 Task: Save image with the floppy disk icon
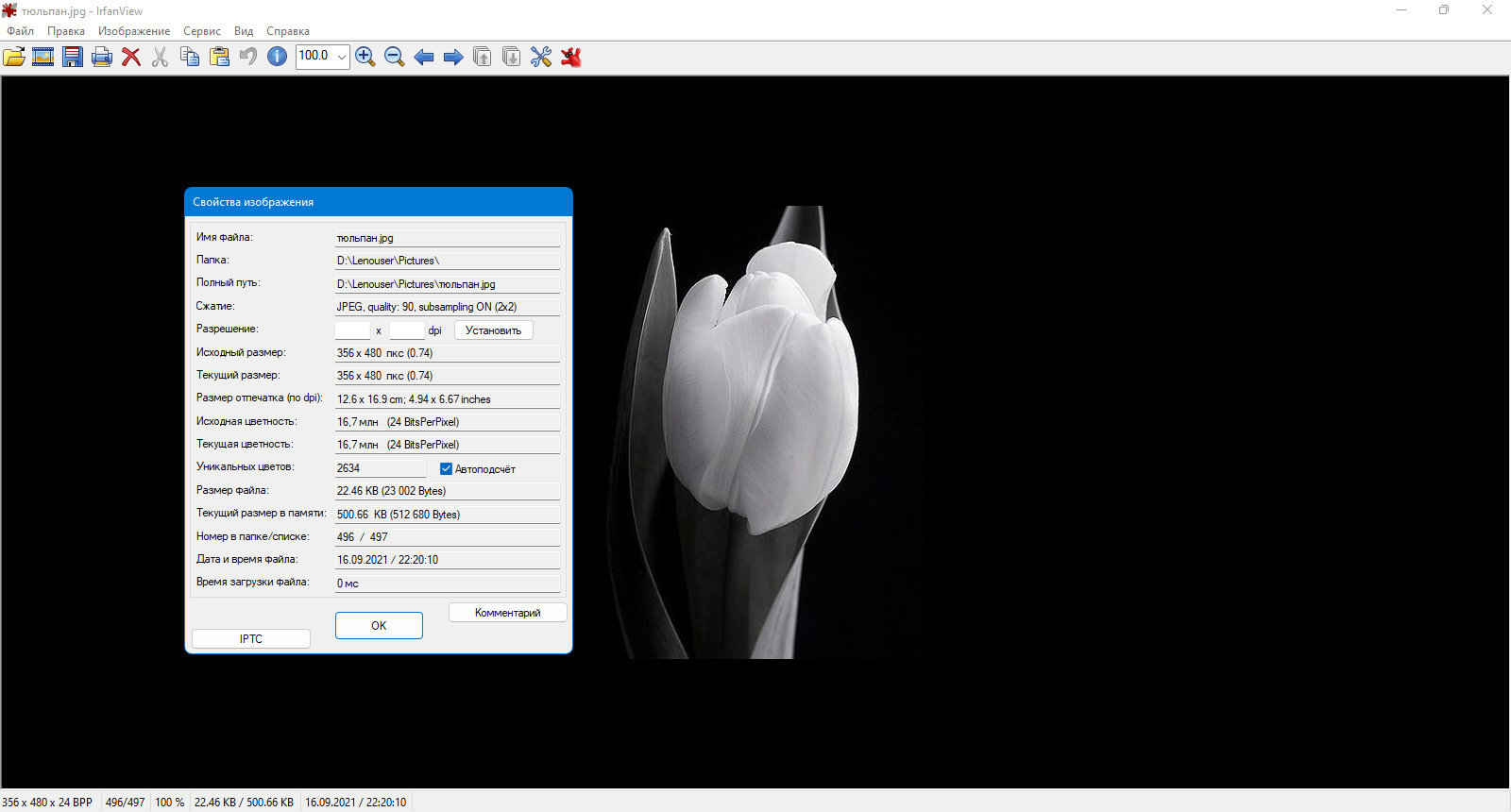coord(73,57)
